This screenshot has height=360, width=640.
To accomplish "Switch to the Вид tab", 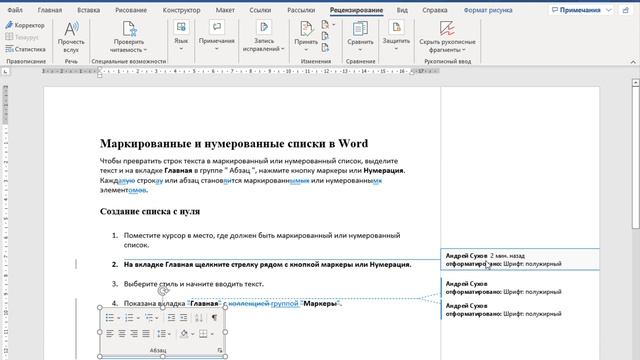I will [402, 10].
